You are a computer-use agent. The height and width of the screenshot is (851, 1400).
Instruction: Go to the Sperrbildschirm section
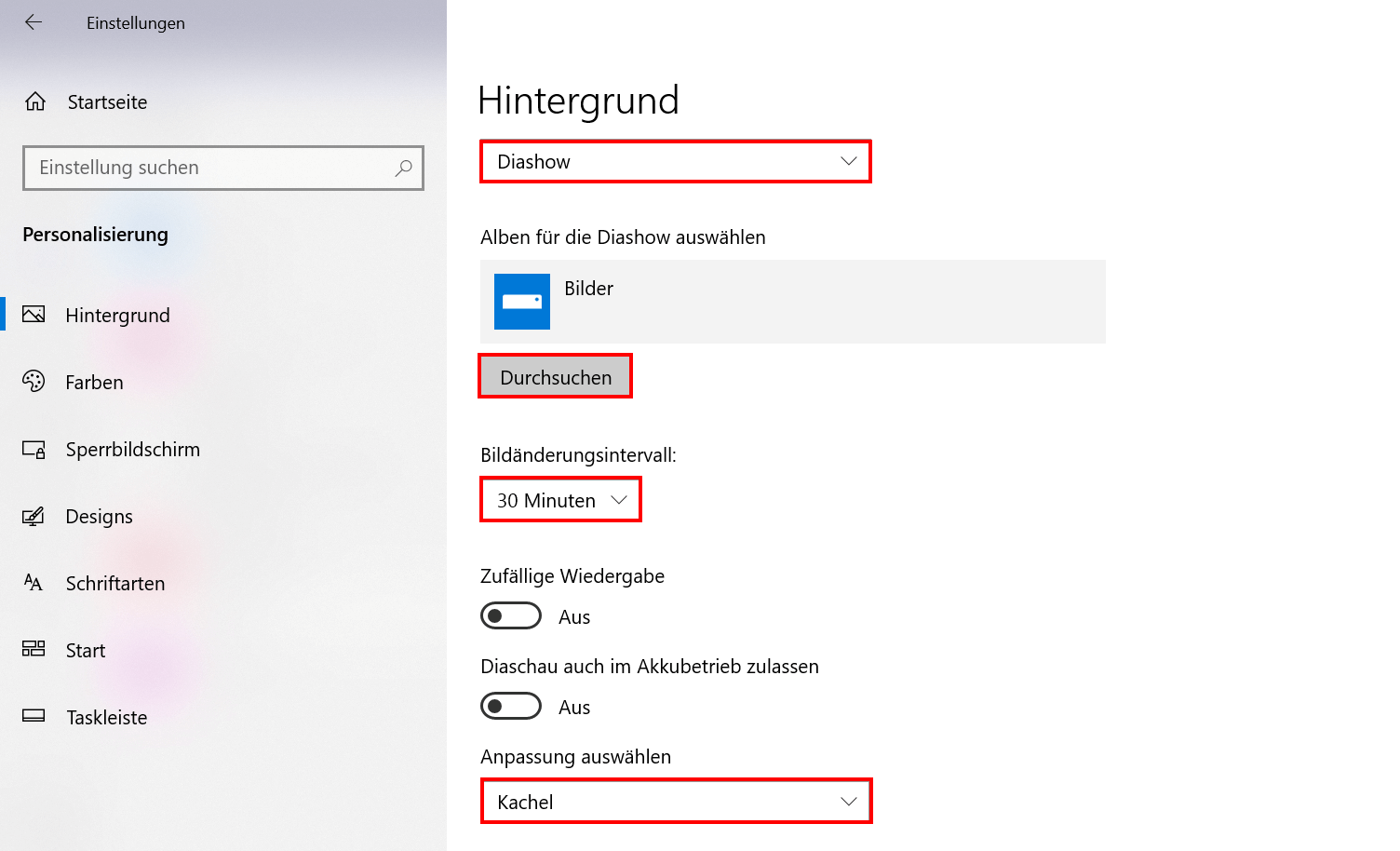tap(132, 450)
